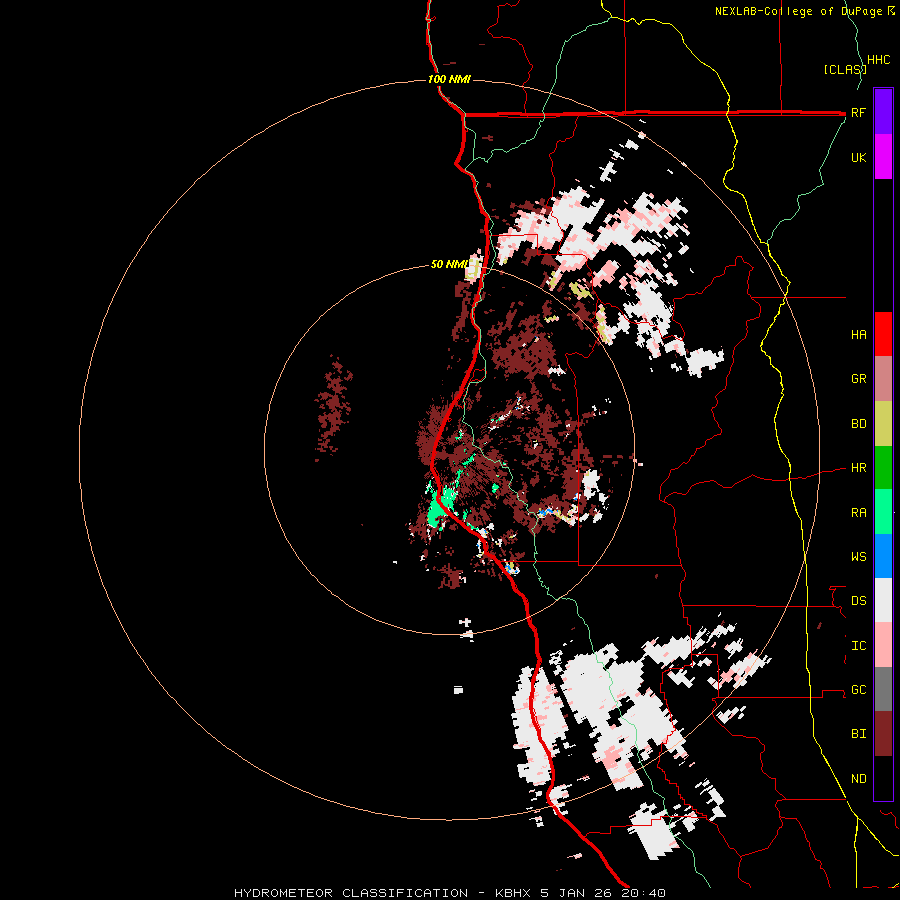900x900 pixels.
Task: Click the RF legend label
Action: 858,112
